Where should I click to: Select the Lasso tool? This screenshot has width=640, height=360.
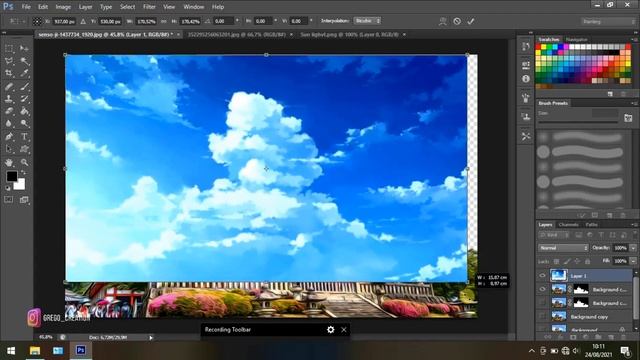[x=9, y=61]
